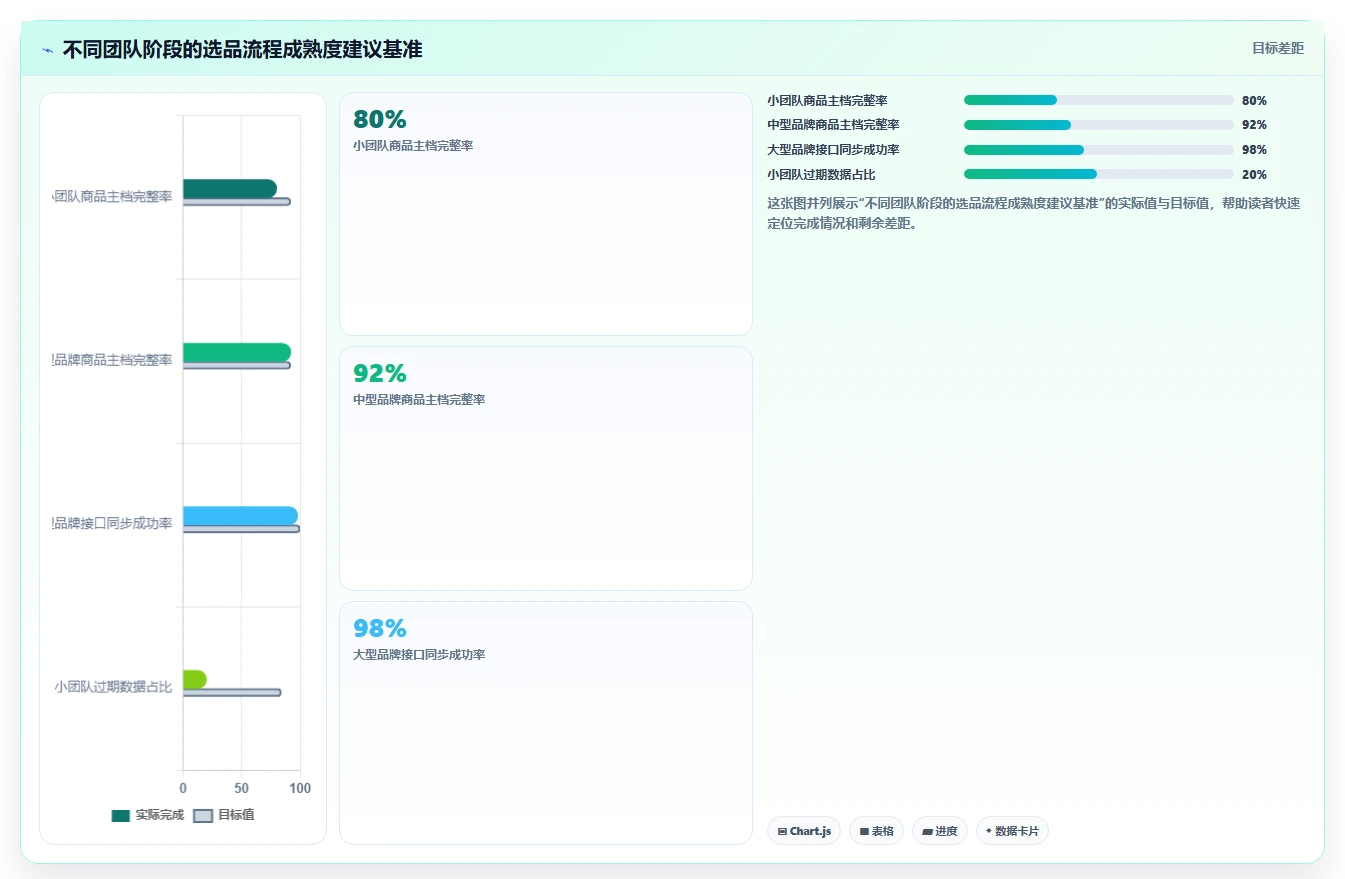Click the lime 小团队过期数据占比 chart bar
This screenshot has height=879, width=1345.
point(194,679)
